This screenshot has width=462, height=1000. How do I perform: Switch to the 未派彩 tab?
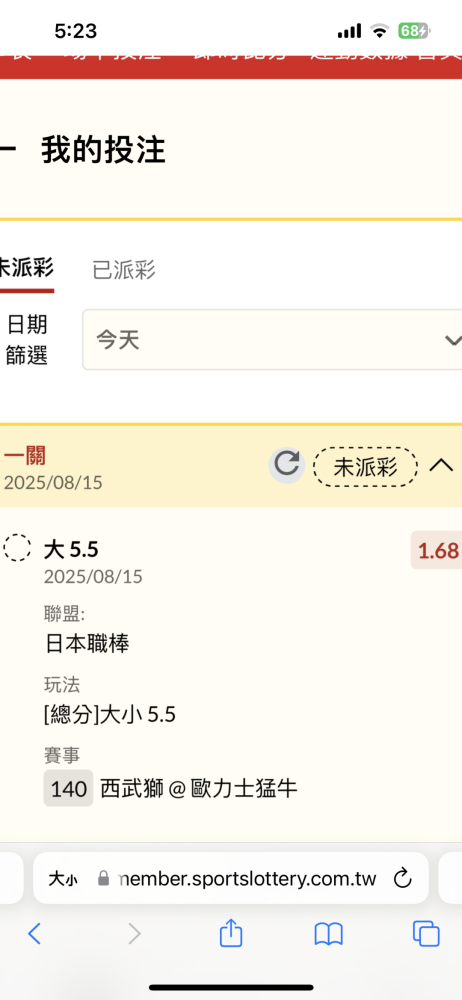tap(27, 268)
